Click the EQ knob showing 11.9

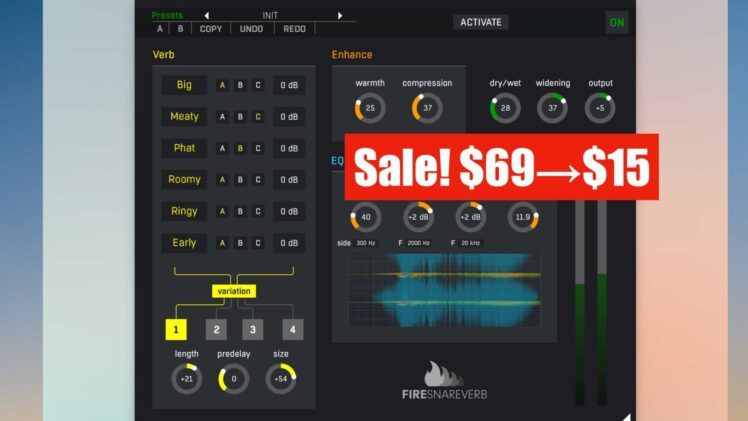(523, 217)
